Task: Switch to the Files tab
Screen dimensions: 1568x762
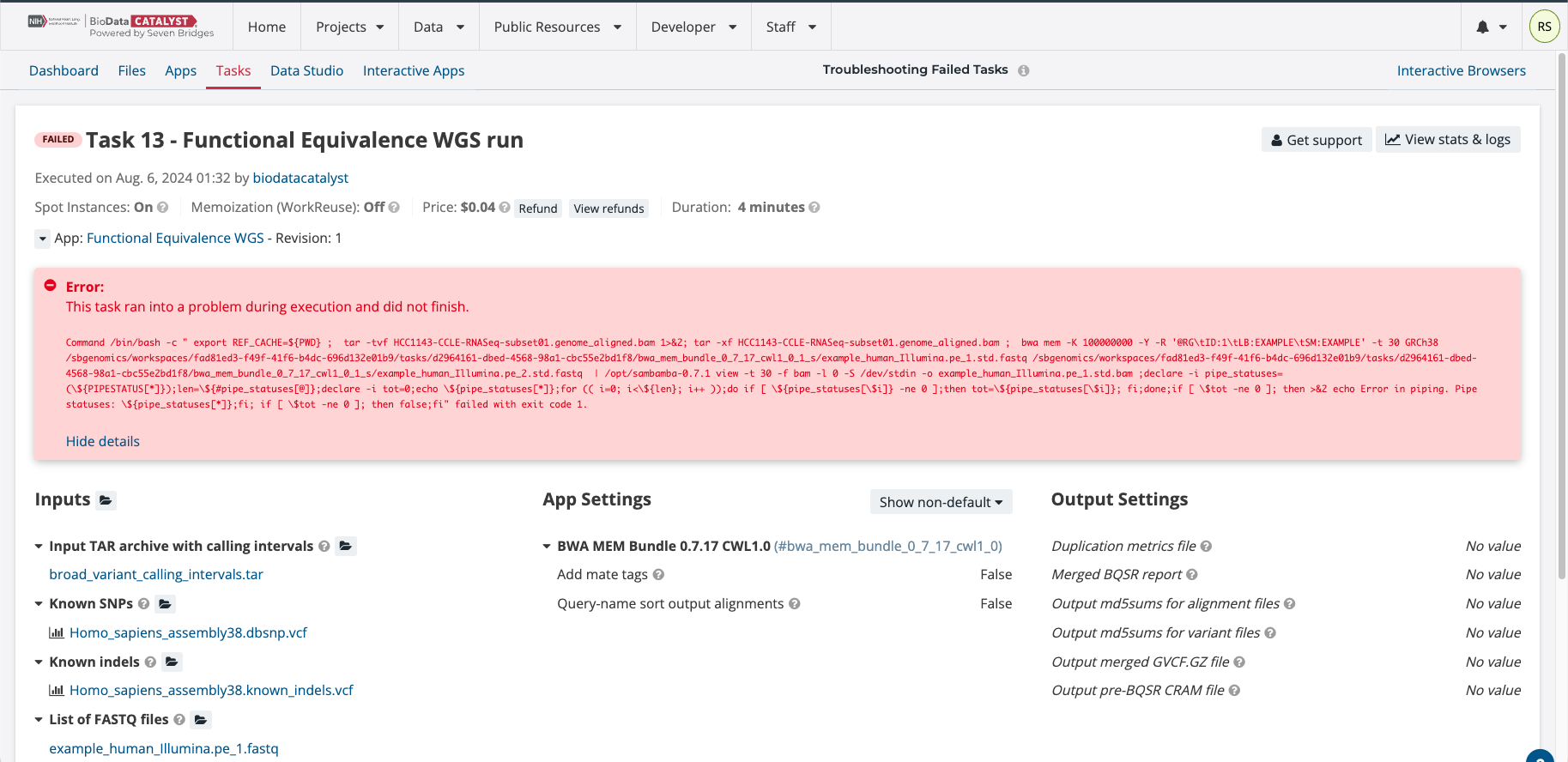Action: [131, 70]
